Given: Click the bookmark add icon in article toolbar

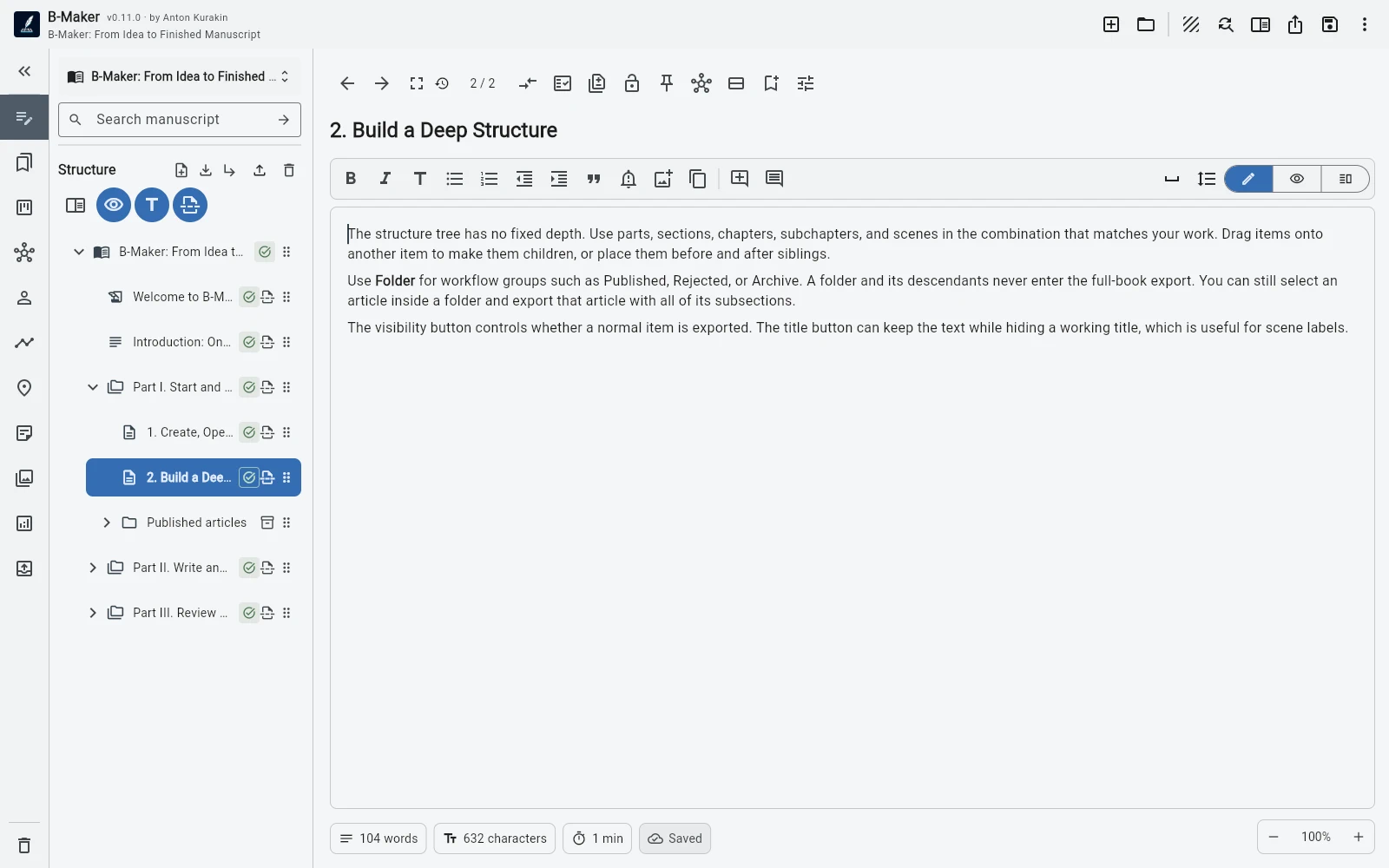Looking at the screenshot, I should pyautogui.click(x=771, y=83).
